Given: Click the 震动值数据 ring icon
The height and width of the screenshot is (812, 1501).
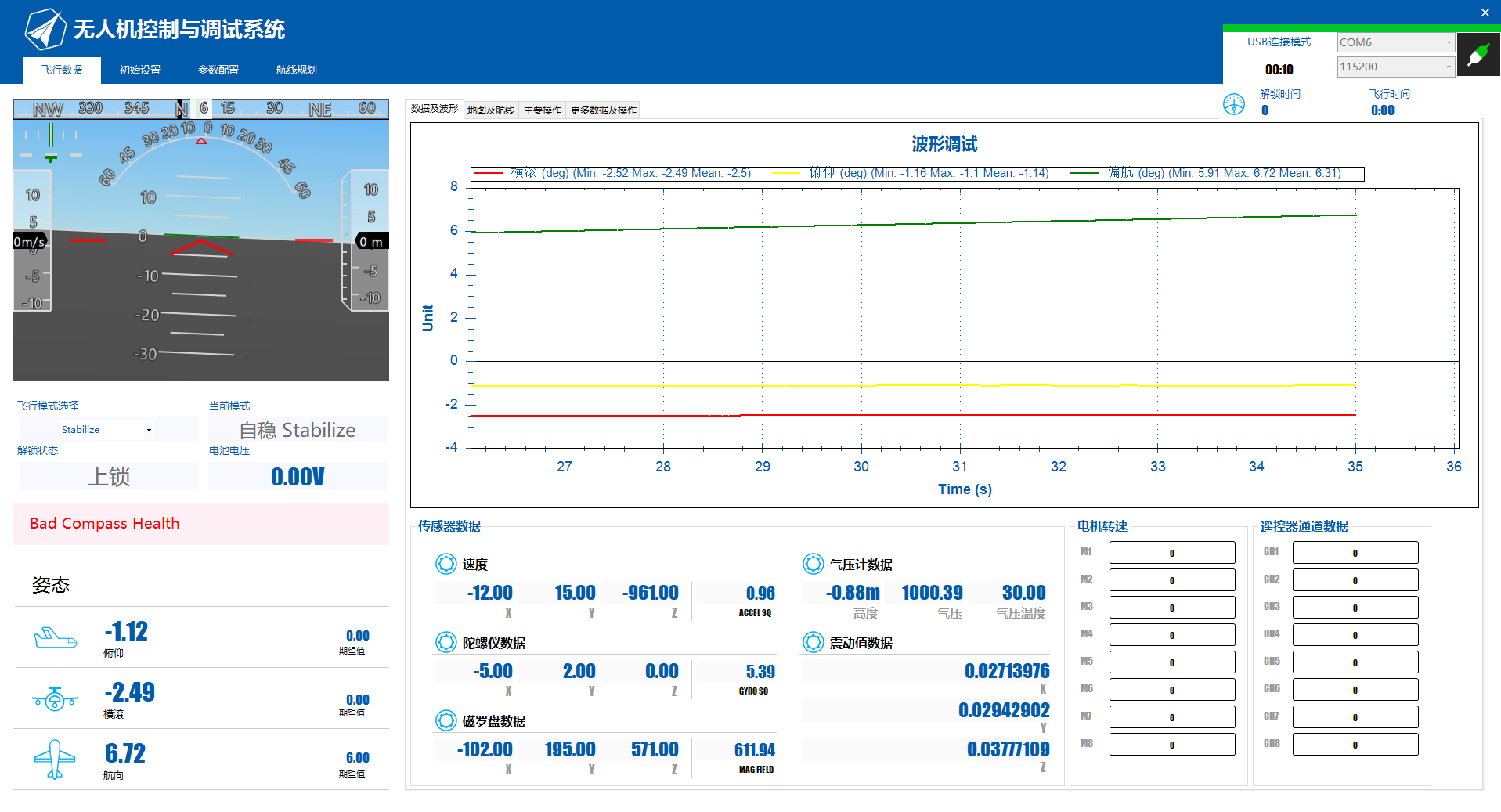Looking at the screenshot, I should point(813,642).
